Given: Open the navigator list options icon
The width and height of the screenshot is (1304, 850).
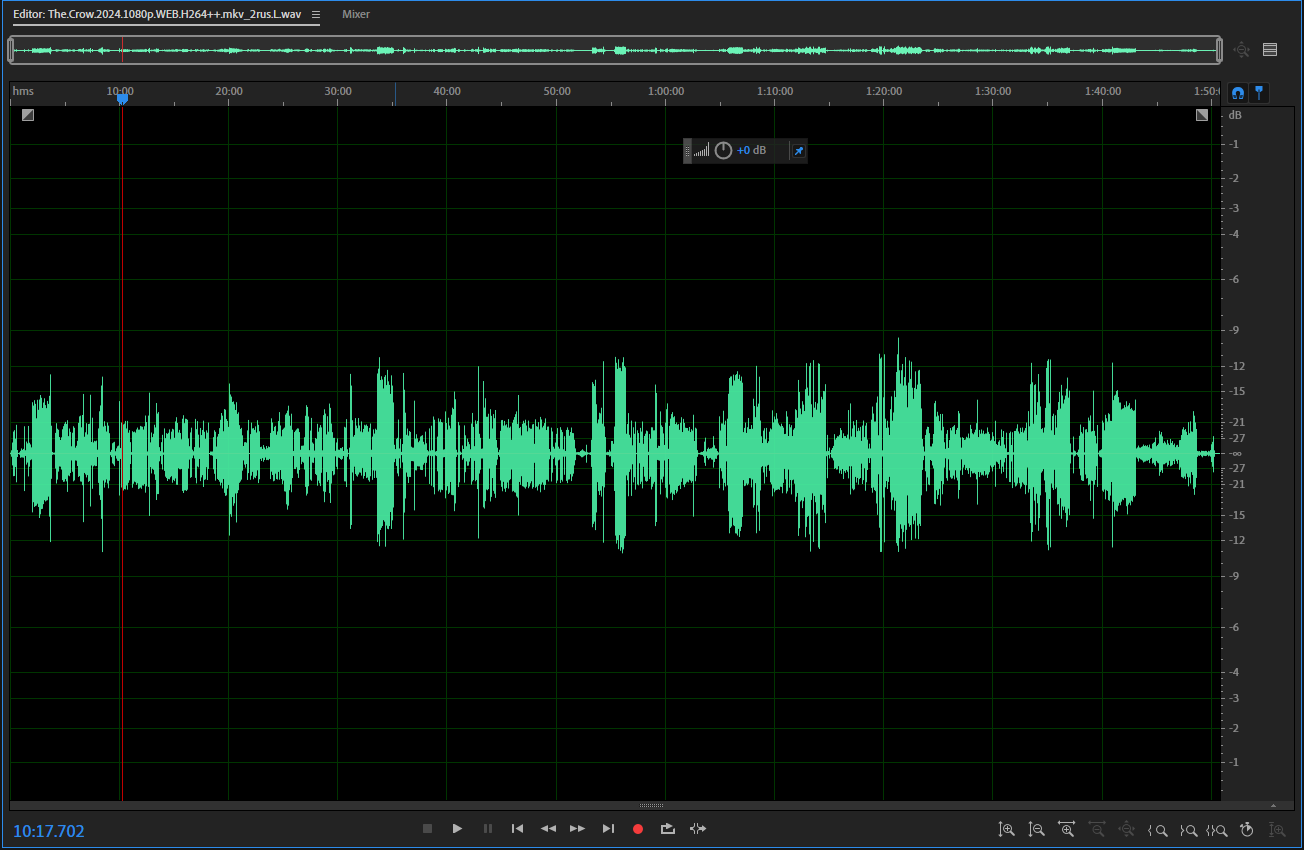Looking at the screenshot, I should pyautogui.click(x=1270, y=49).
